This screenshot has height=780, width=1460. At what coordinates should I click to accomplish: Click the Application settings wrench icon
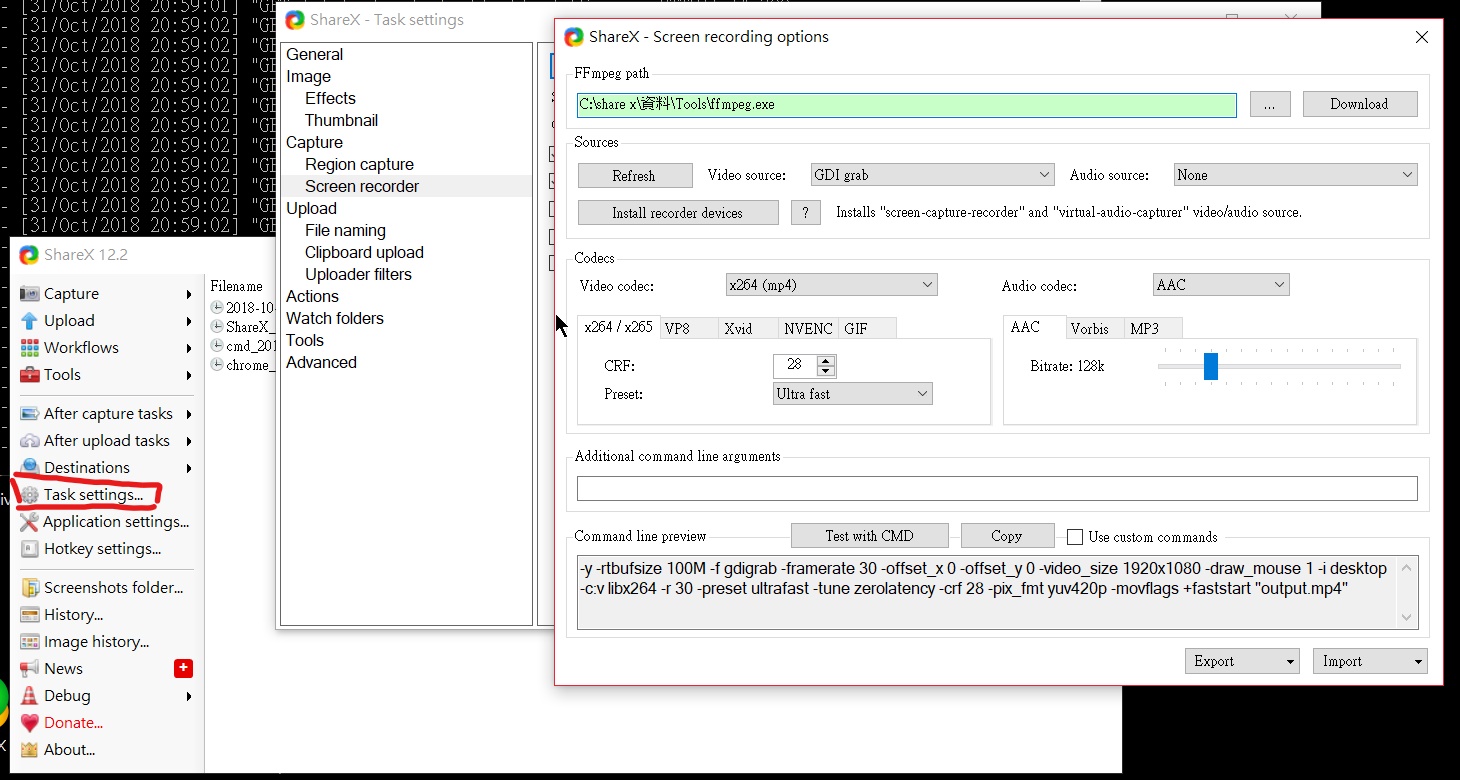[x=30, y=522]
